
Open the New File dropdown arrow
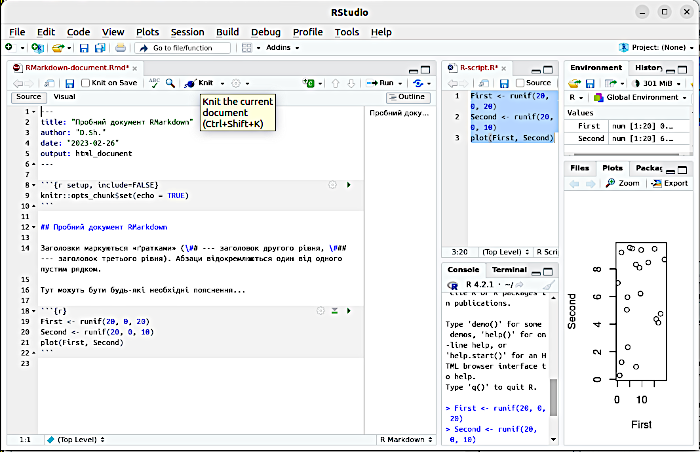click(22, 47)
